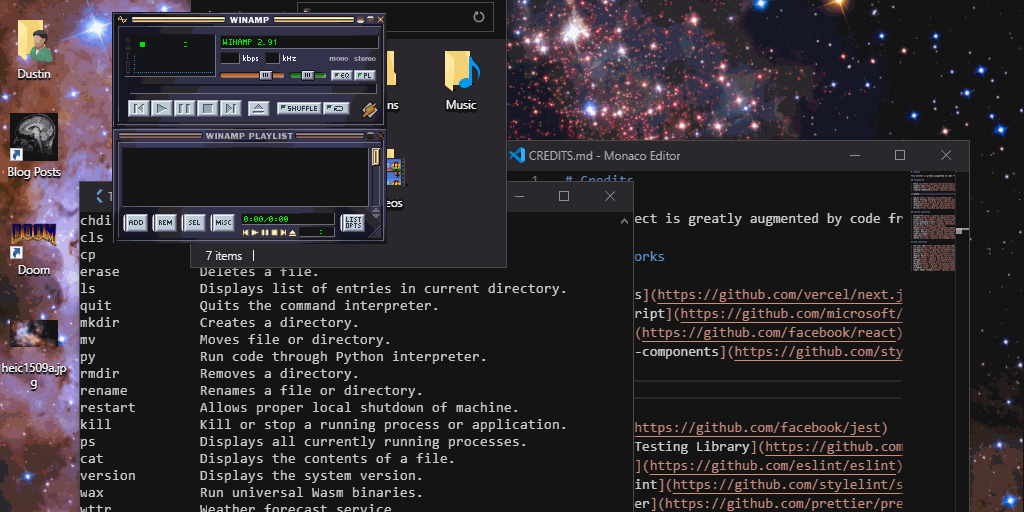Adjust Winamp balance slider
The width and height of the screenshot is (1024, 512).
tap(308, 75)
